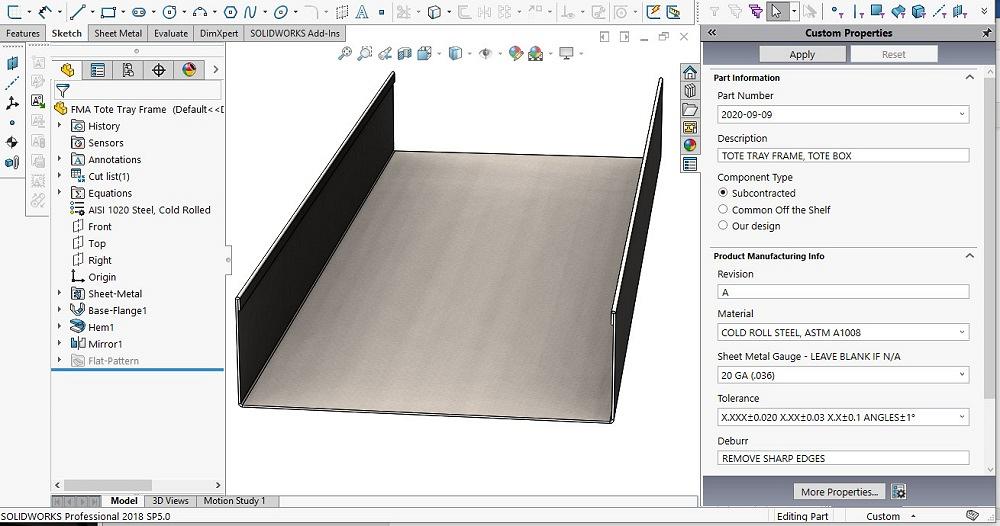The width and height of the screenshot is (1000, 526).
Task: Click the Apply button
Action: pyautogui.click(x=802, y=54)
